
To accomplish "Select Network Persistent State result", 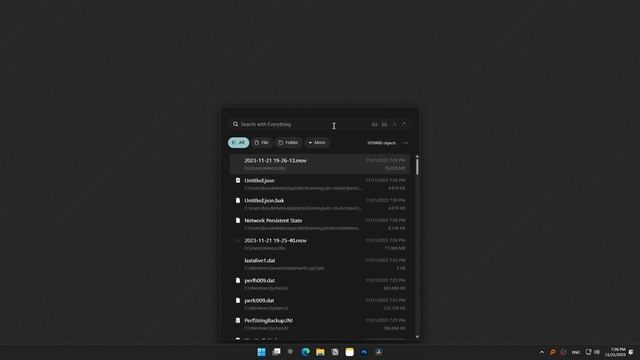I will (320, 224).
